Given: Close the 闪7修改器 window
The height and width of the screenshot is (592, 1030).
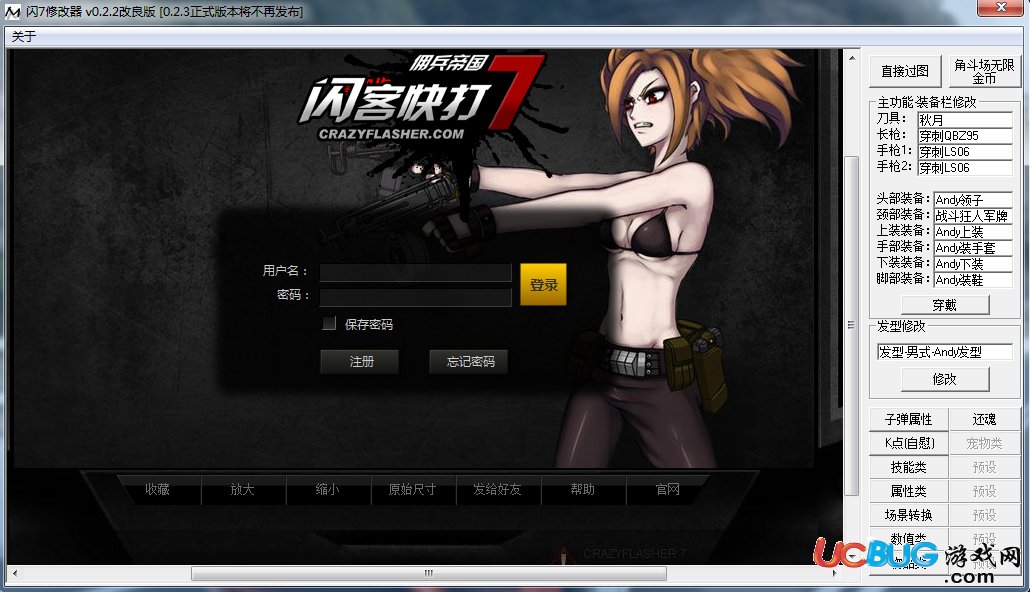Looking at the screenshot, I should point(1000,7).
